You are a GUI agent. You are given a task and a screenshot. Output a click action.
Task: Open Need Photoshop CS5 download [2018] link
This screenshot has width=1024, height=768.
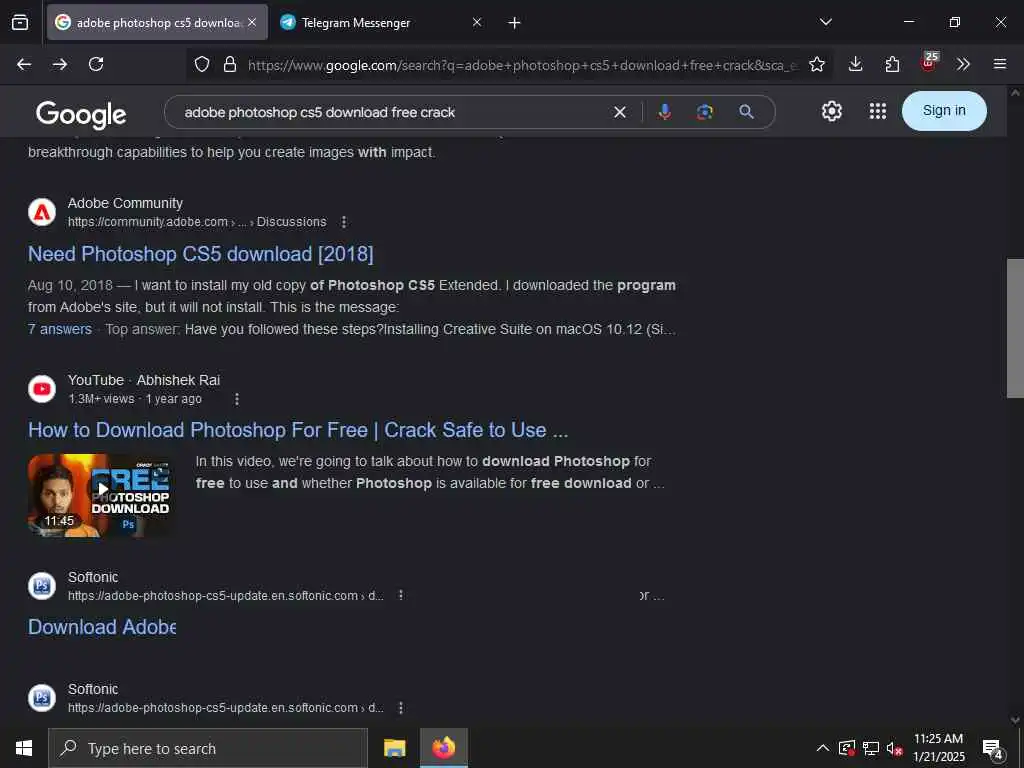tap(200, 254)
